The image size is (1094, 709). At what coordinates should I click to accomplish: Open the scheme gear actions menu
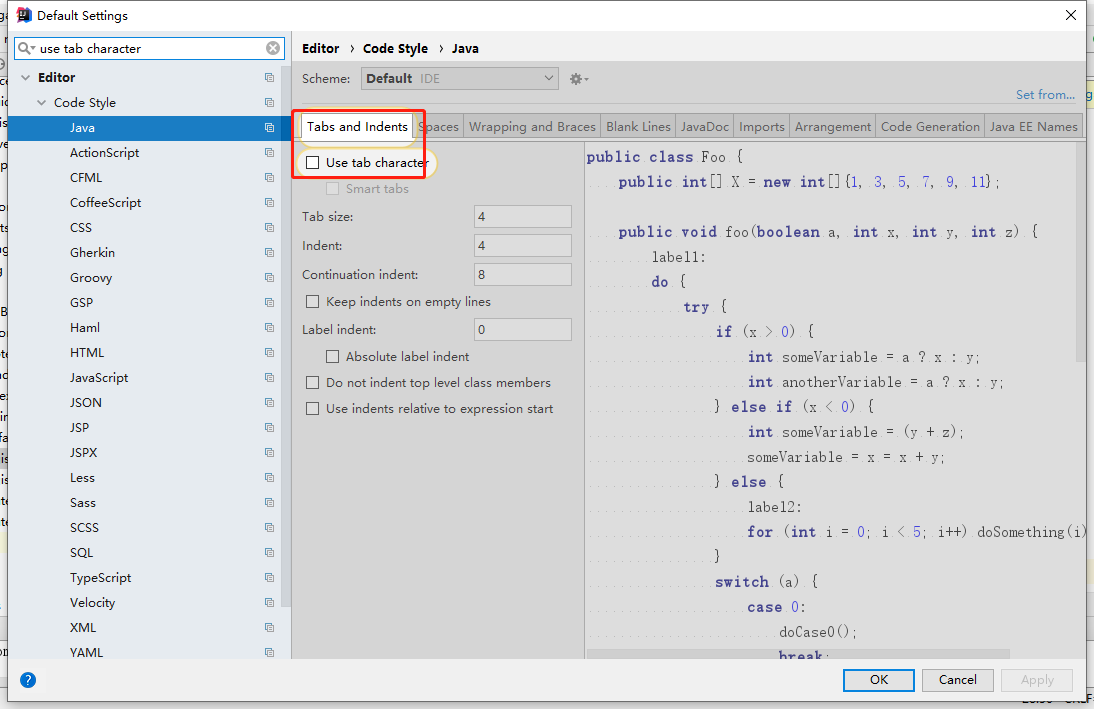578,79
